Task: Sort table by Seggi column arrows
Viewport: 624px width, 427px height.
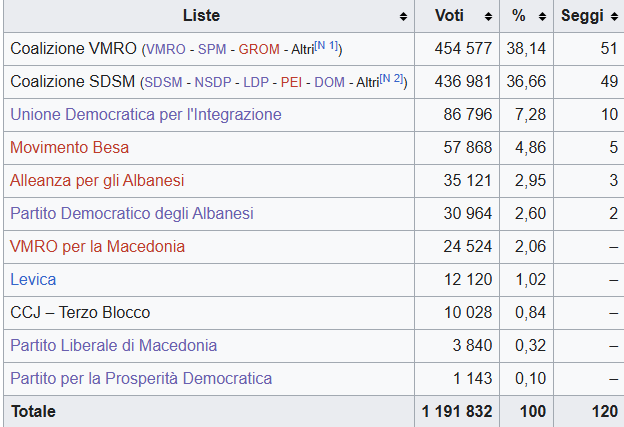Action: pyautogui.click(x=612, y=17)
